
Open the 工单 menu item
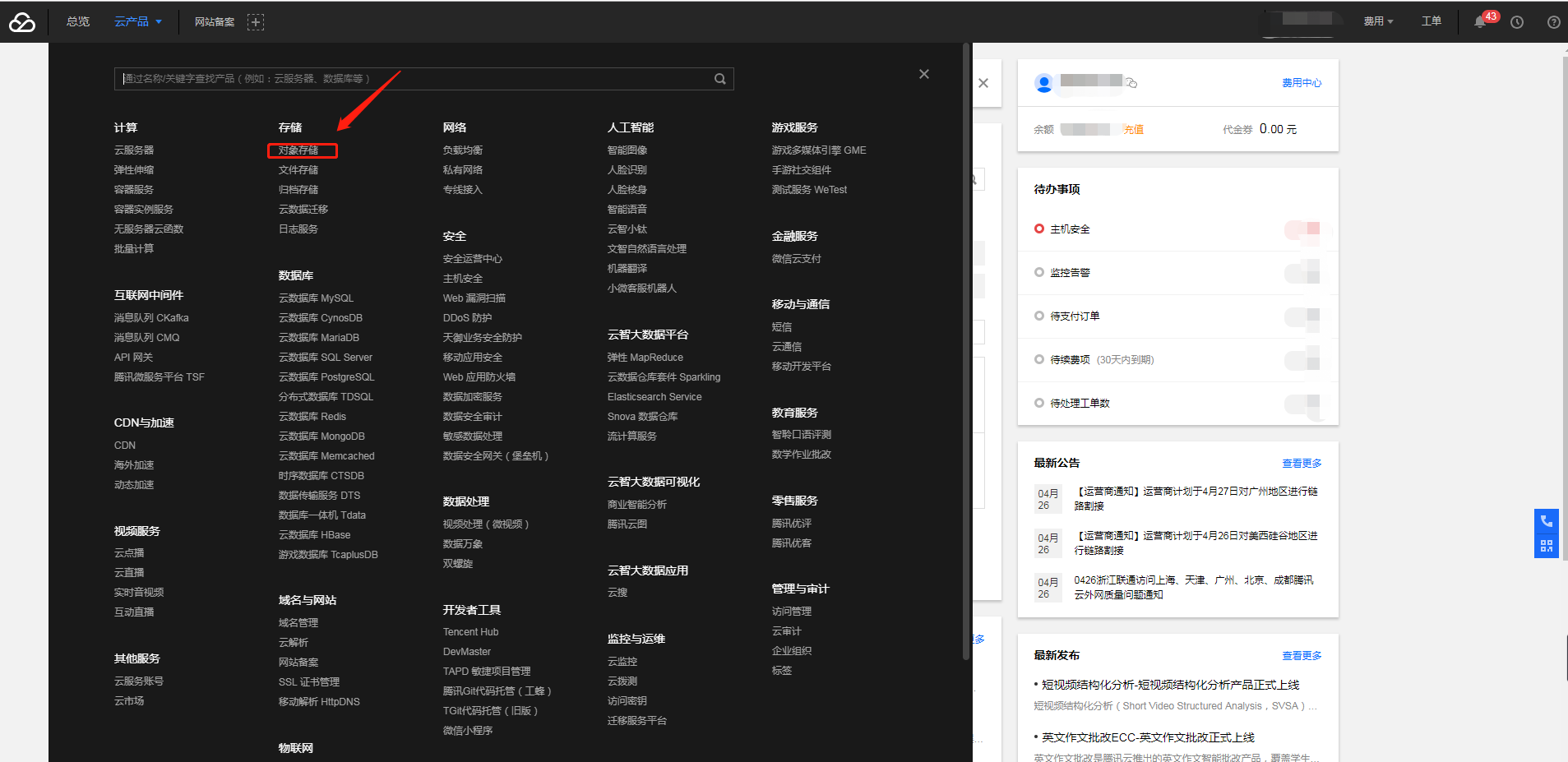(x=1432, y=21)
